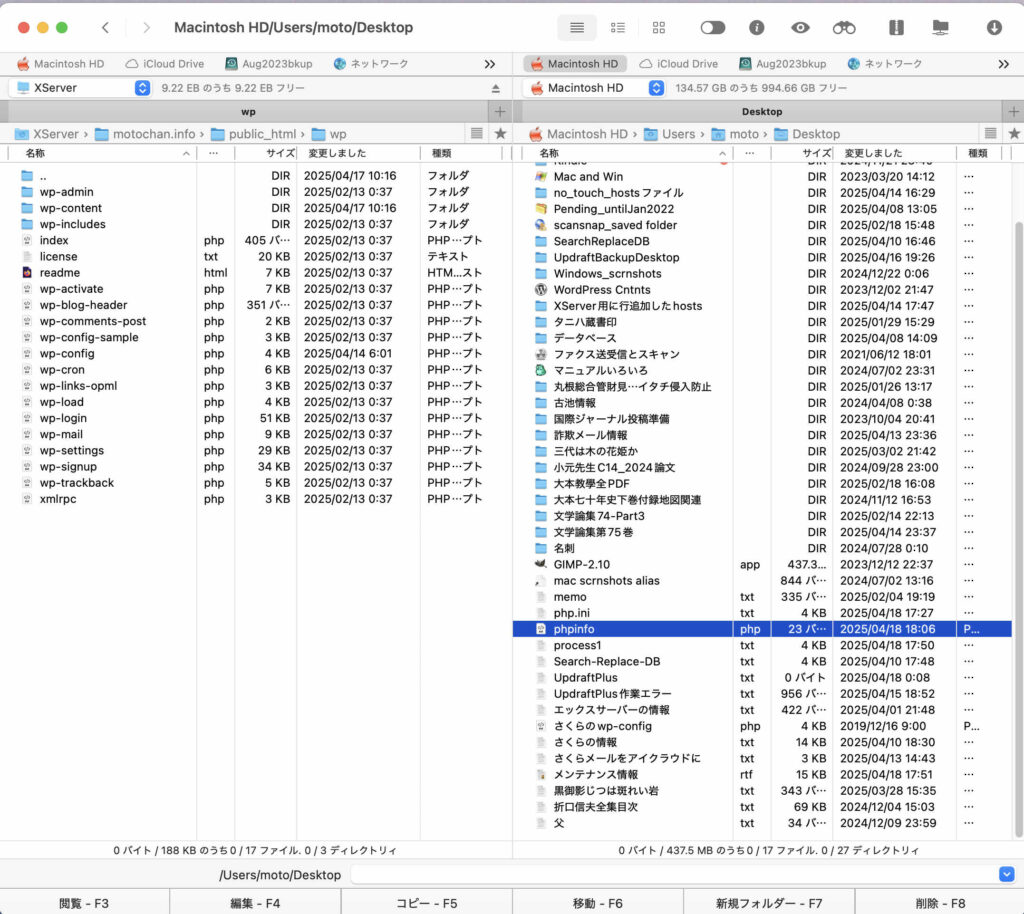Select the wp tab in left panel
The height and width of the screenshot is (914, 1024).
coord(248,112)
